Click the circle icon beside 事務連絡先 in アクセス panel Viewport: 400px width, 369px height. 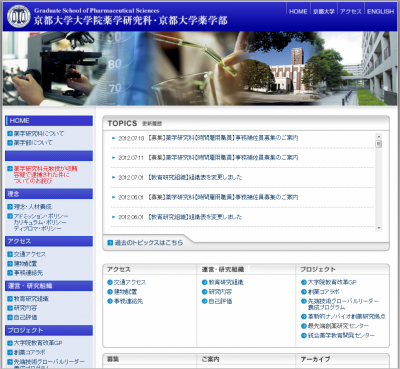(x=110, y=301)
